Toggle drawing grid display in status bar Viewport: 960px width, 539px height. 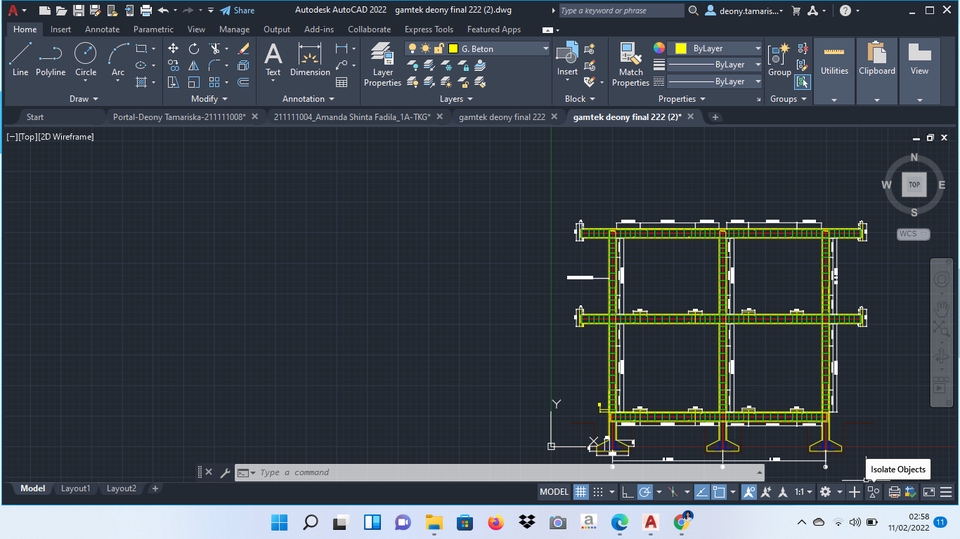point(580,492)
